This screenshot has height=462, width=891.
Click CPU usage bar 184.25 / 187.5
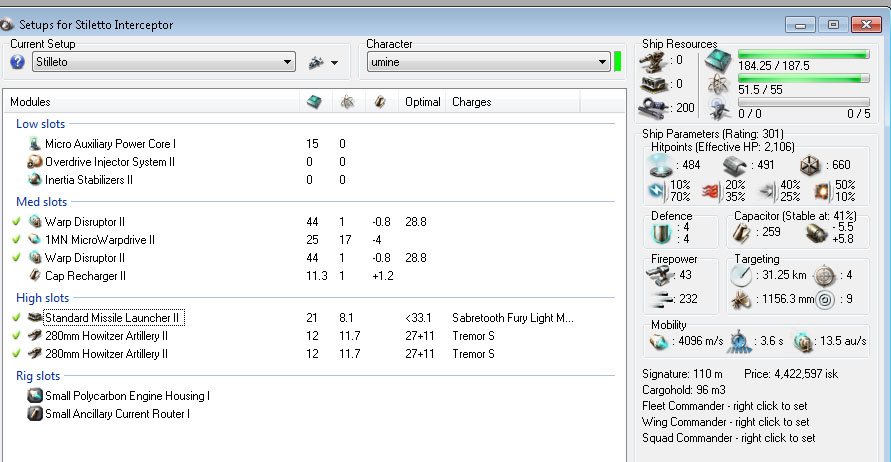coord(803,55)
